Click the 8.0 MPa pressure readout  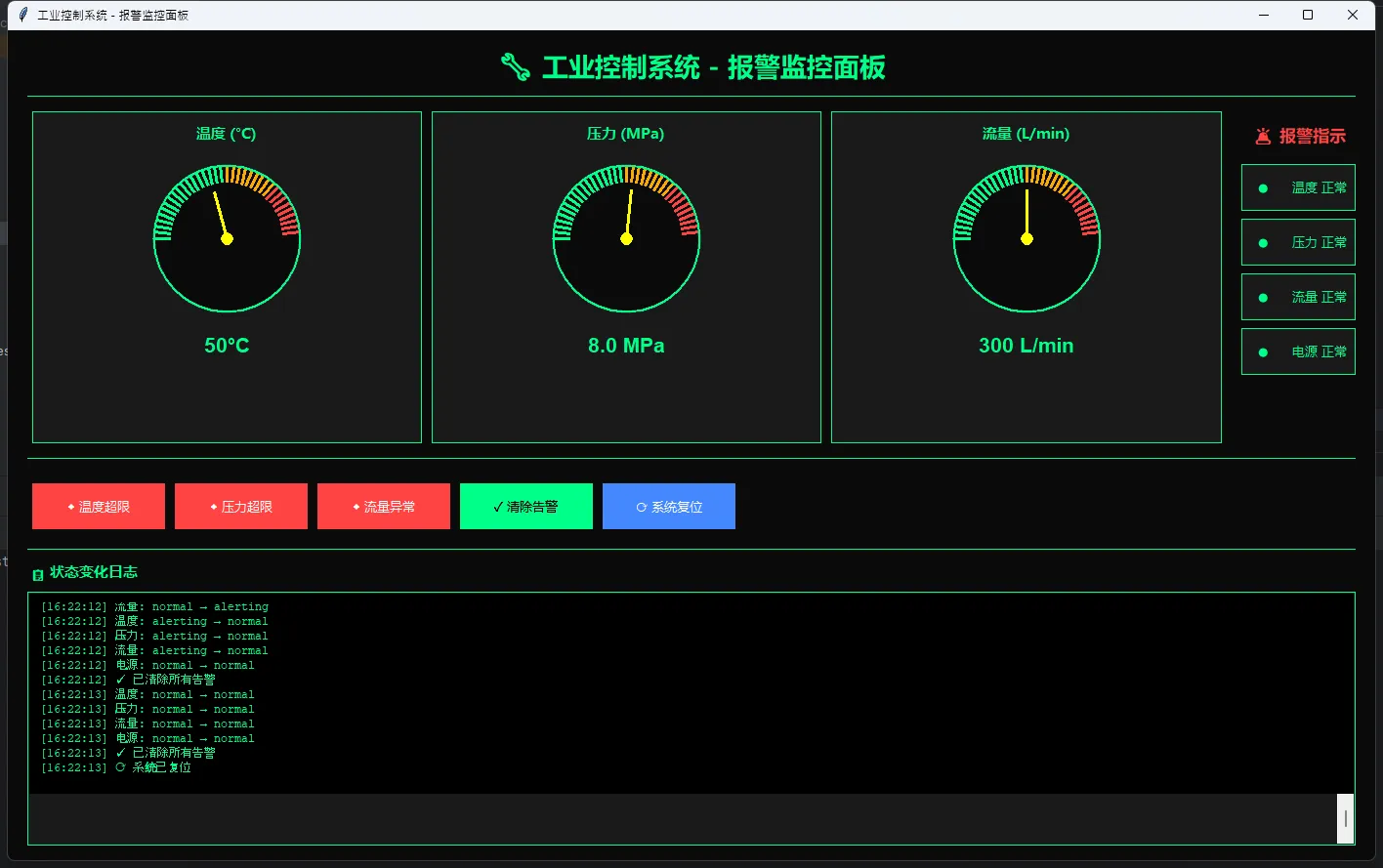[x=626, y=346]
